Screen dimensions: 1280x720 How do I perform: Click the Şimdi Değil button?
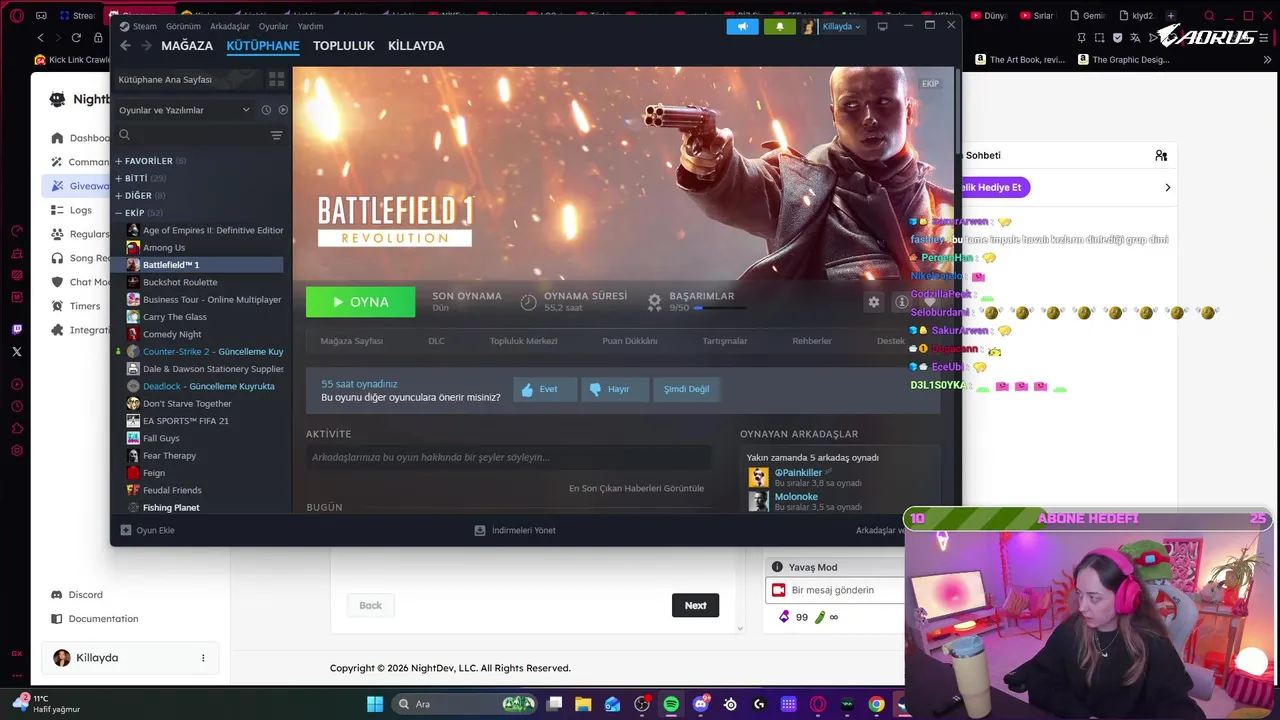pos(687,389)
